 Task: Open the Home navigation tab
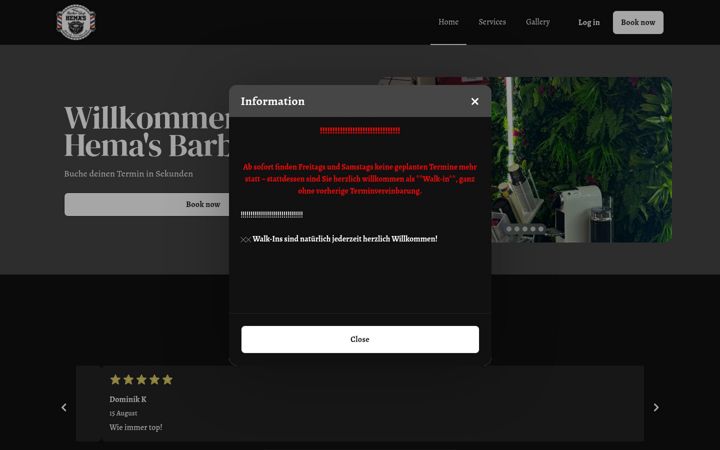coord(448,22)
